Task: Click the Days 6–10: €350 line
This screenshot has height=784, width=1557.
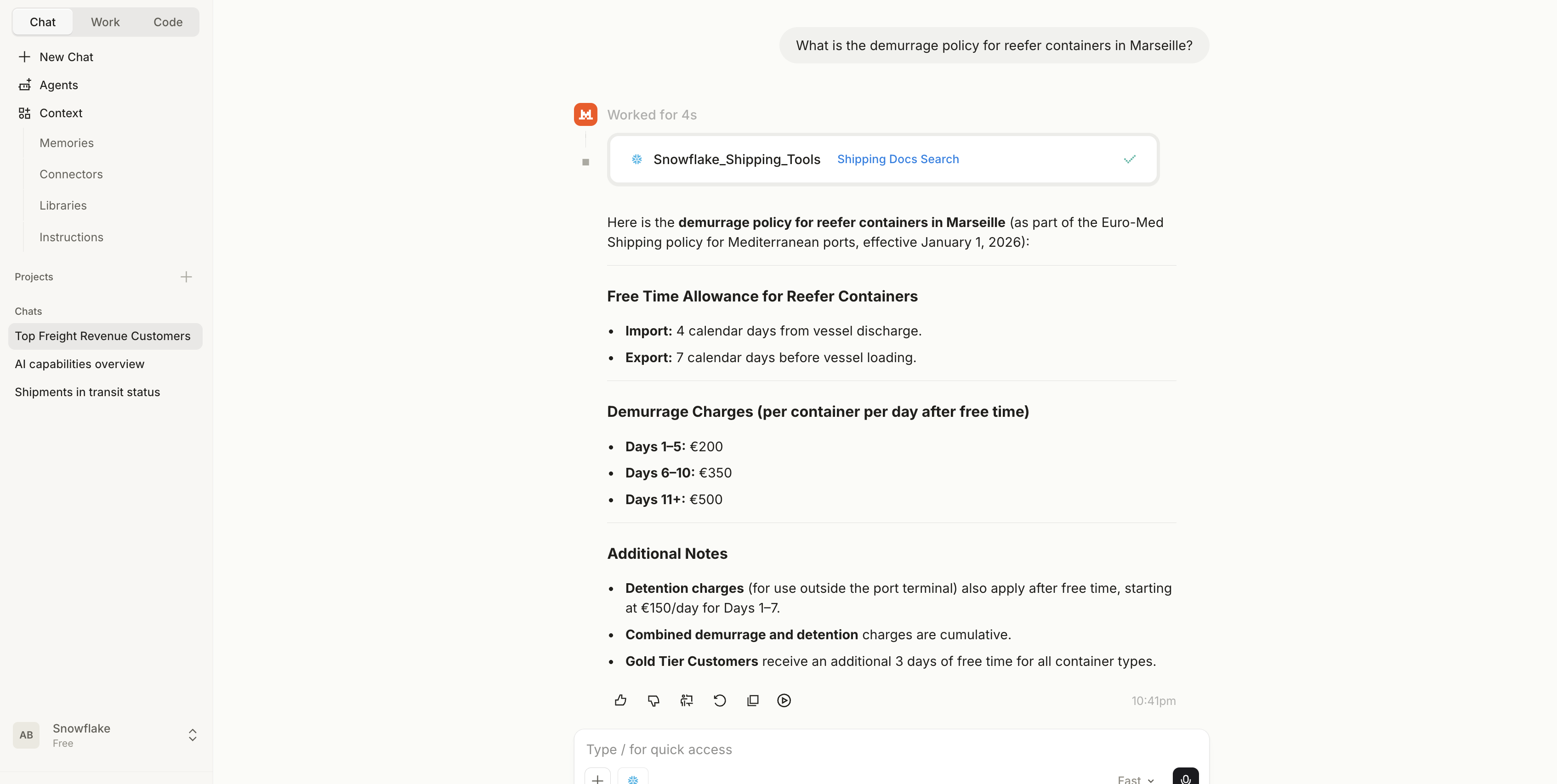Action: point(678,473)
